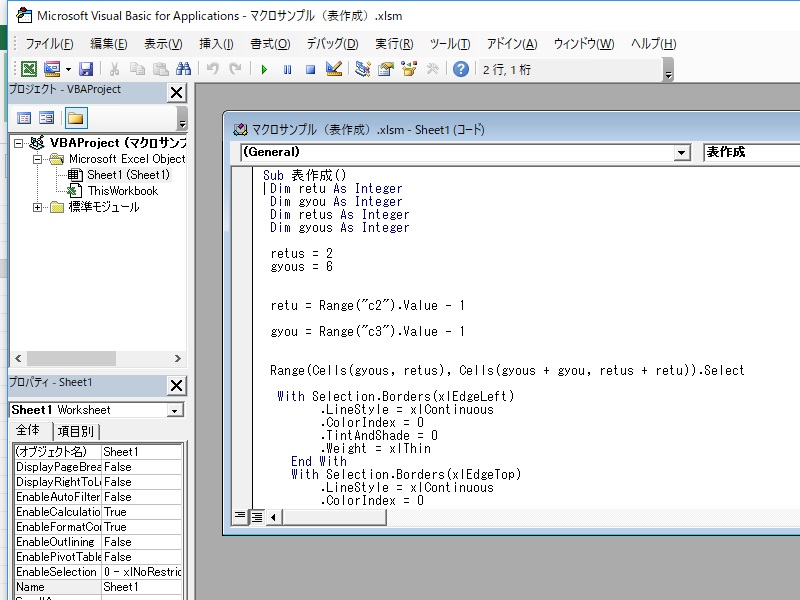Switch to Procedure View at code window bottom
This screenshot has width=800, height=600.
tap(240, 516)
